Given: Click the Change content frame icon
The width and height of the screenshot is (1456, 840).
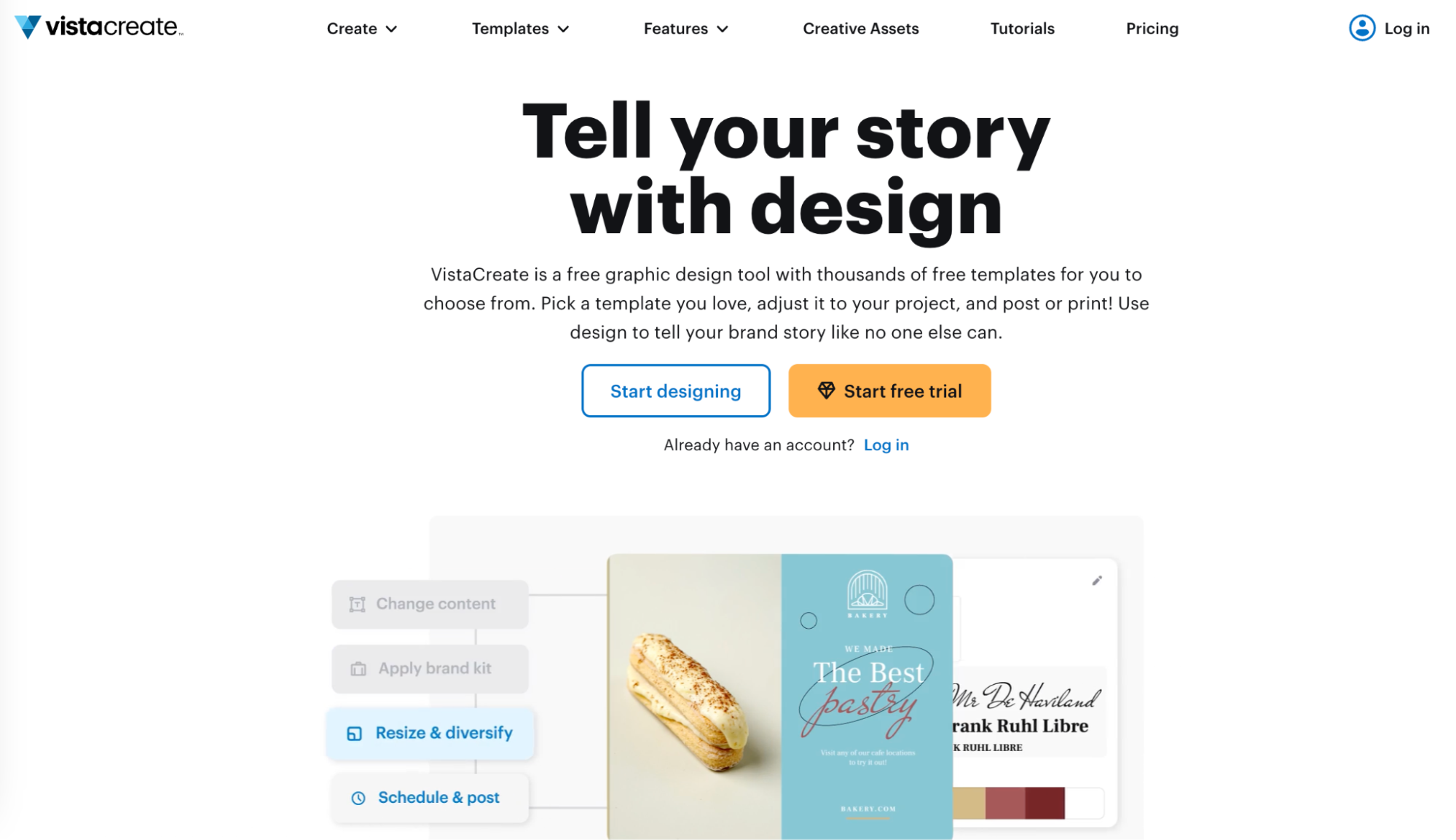Looking at the screenshot, I should point(357,603).
